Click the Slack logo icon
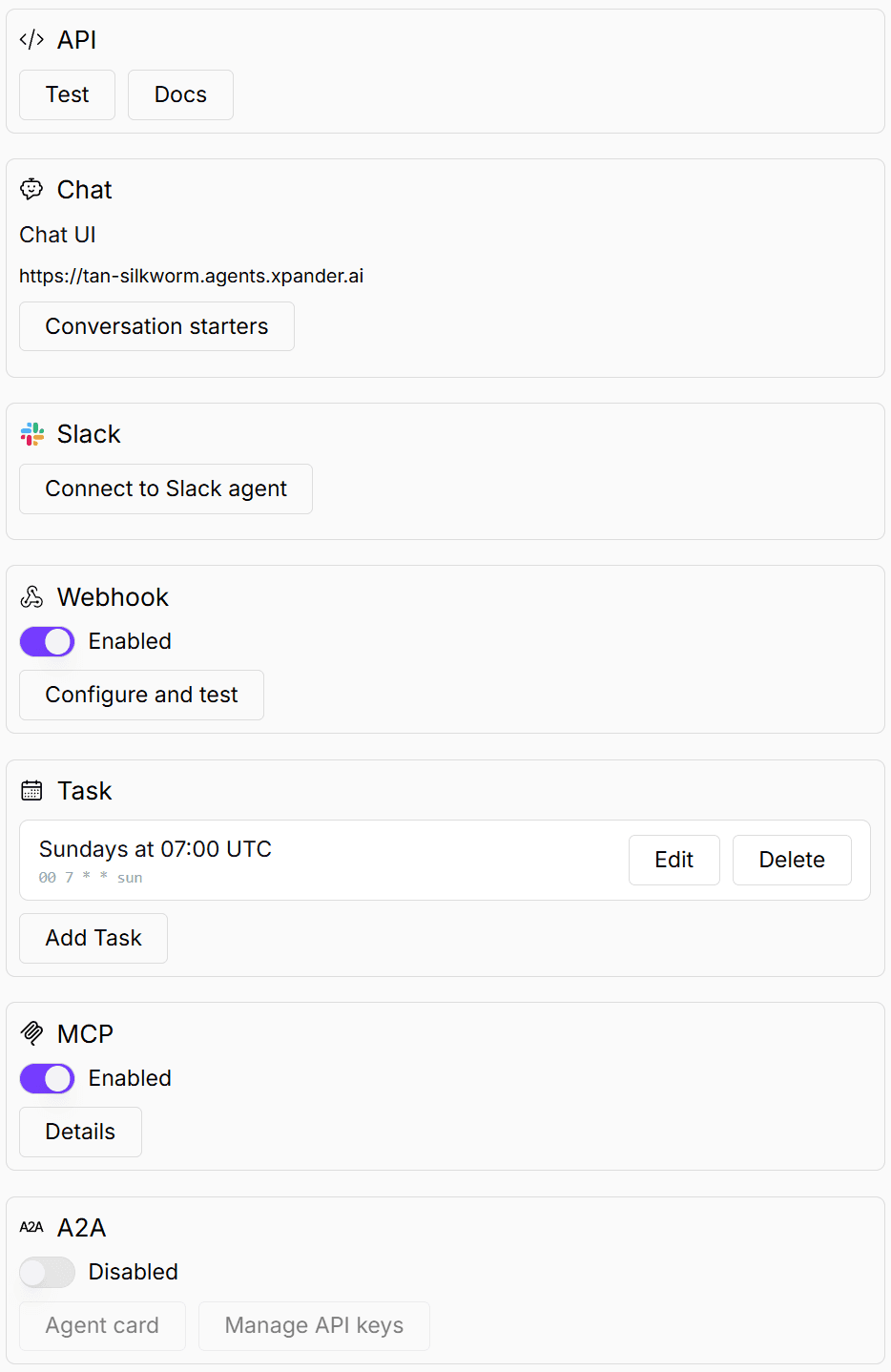The image size is (891, 1372). (31, 434)
